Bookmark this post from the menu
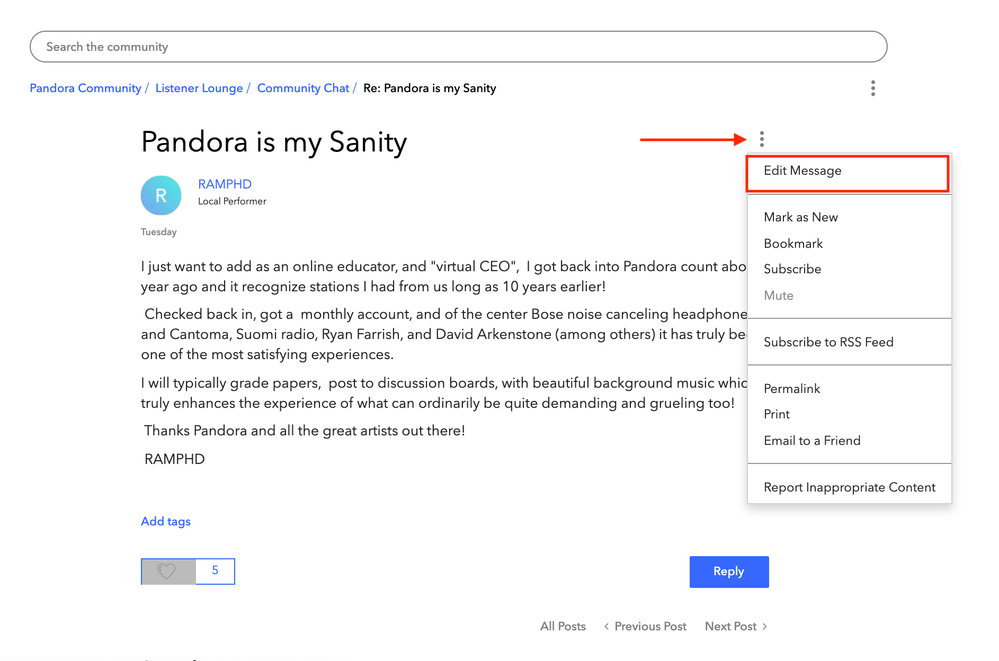Screen dimensions: 999x661 coord(793,243)
